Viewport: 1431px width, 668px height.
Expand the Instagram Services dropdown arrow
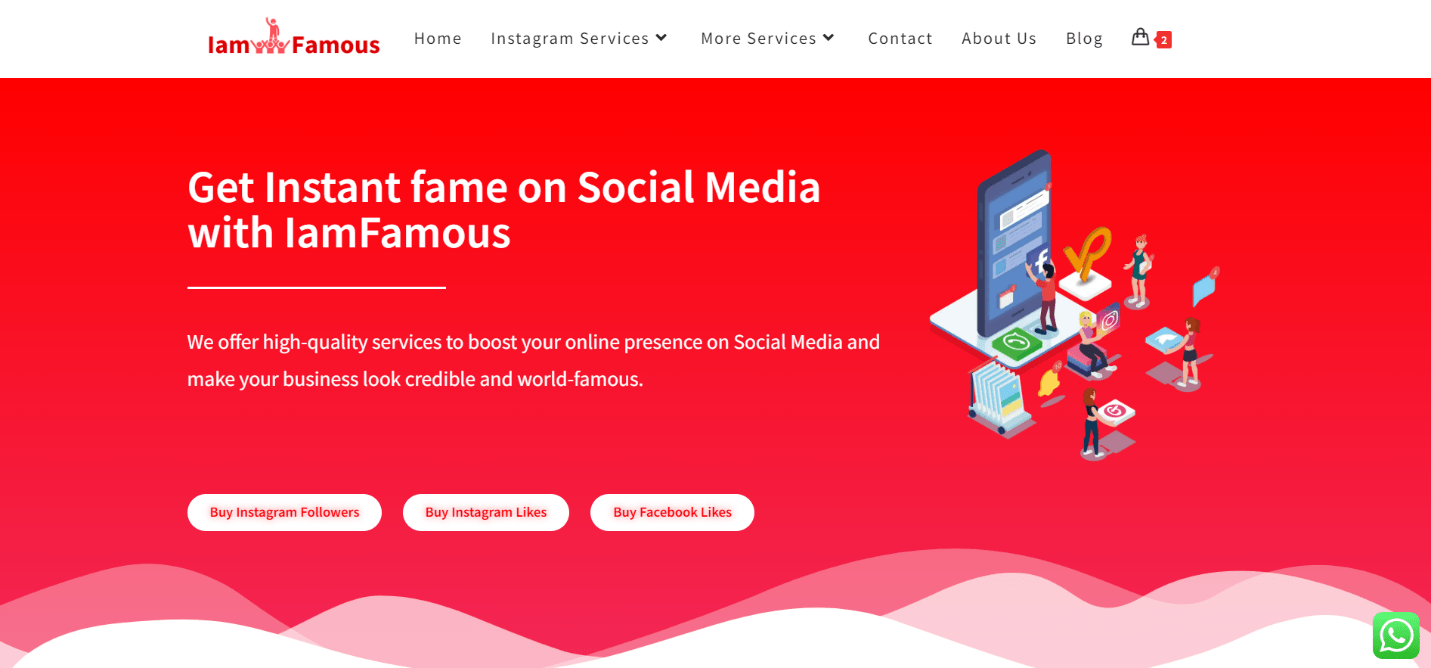660,38
